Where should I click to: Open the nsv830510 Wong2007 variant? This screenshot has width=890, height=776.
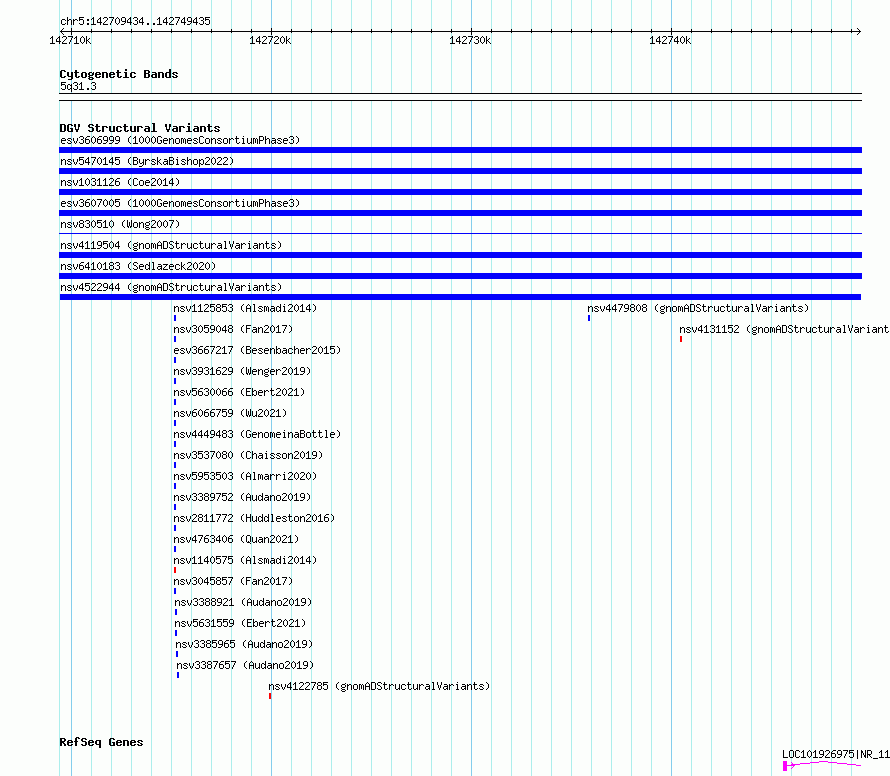click(120, 224)
